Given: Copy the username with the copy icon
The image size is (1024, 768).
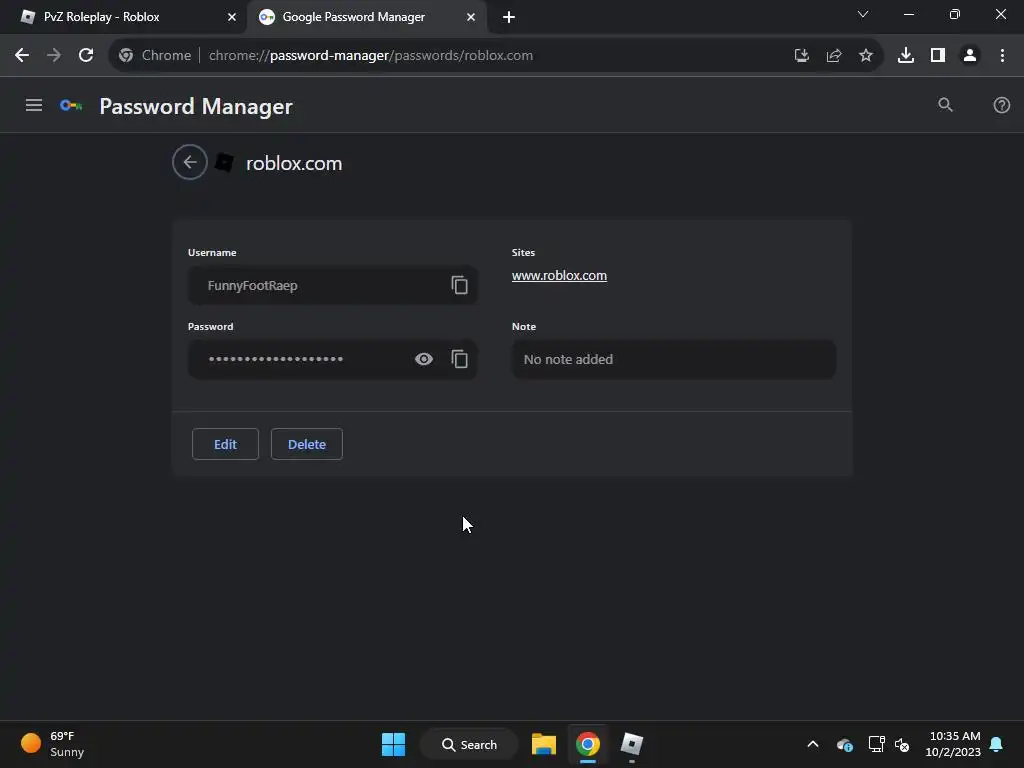Looking at the screenshot, I should pos(459,285).
